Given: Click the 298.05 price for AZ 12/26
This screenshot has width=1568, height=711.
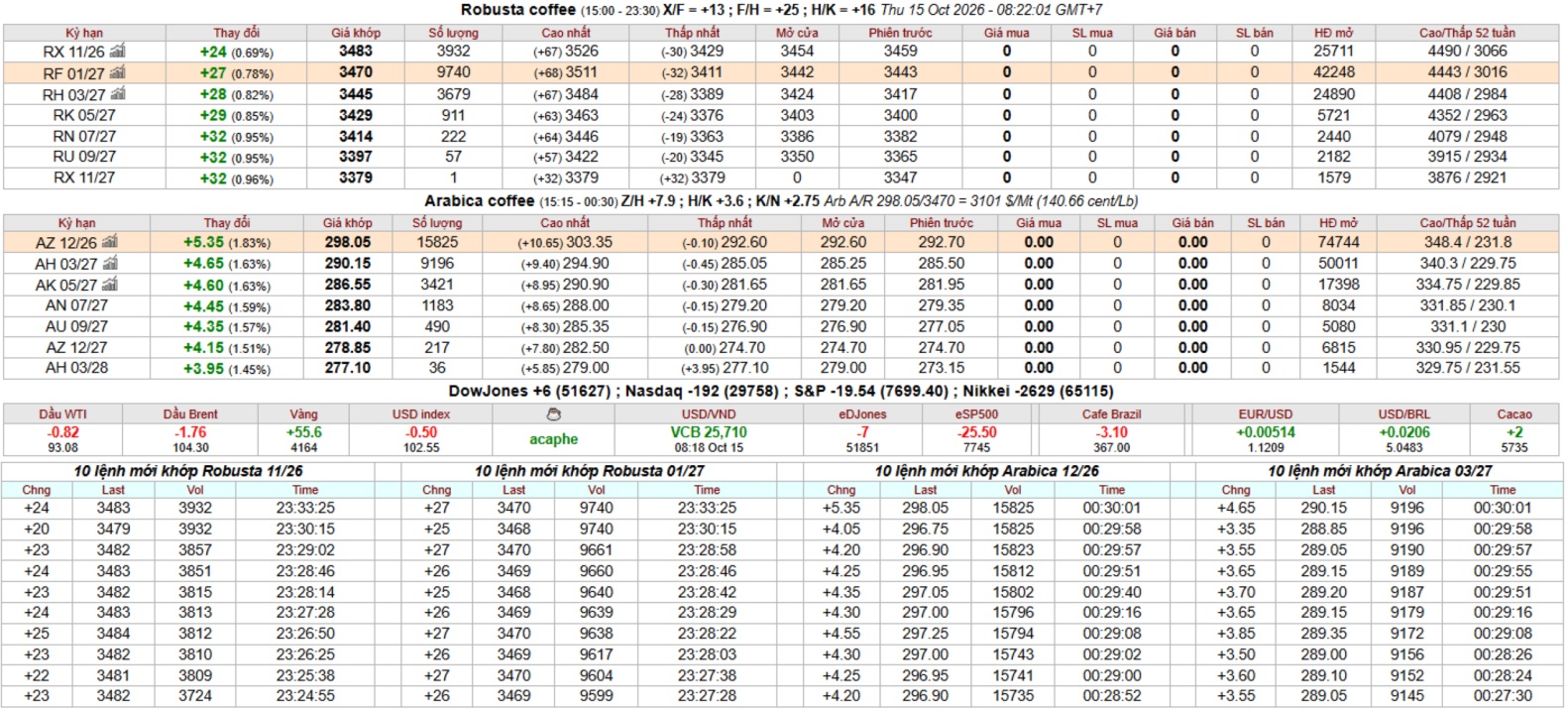Looking at the screenshot, I should point(348,242).
